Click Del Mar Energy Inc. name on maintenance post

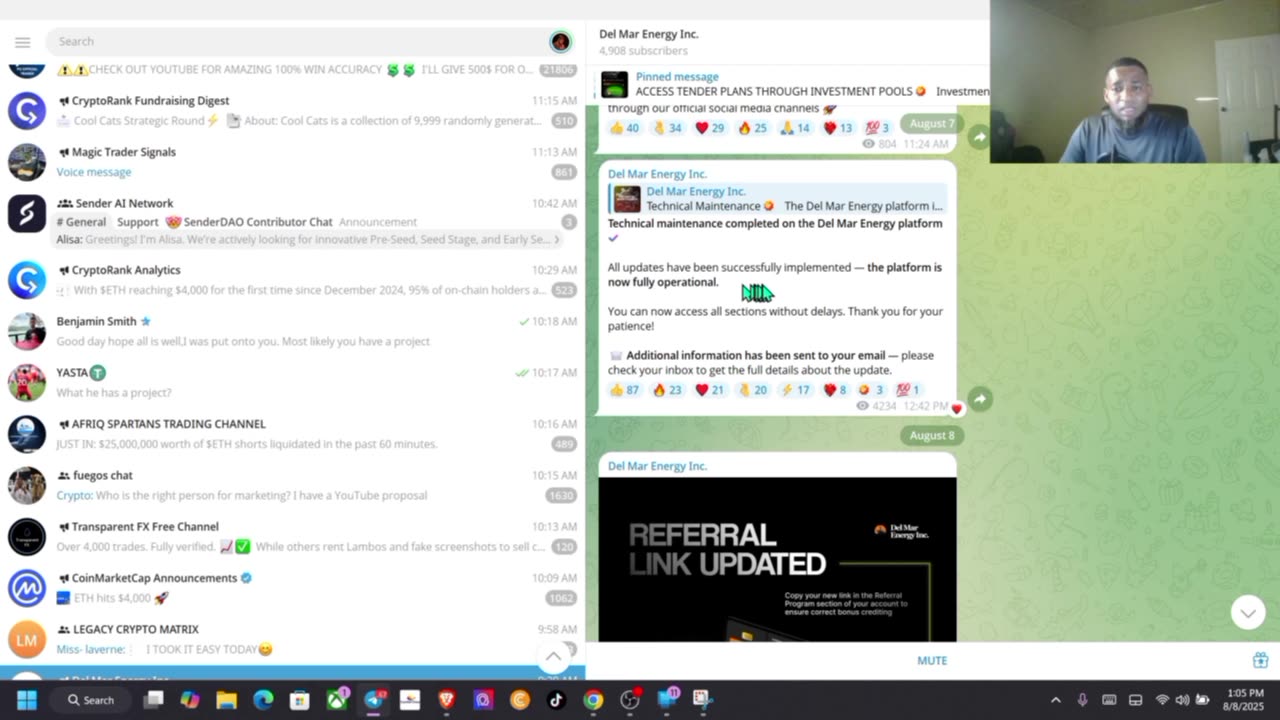657,174
